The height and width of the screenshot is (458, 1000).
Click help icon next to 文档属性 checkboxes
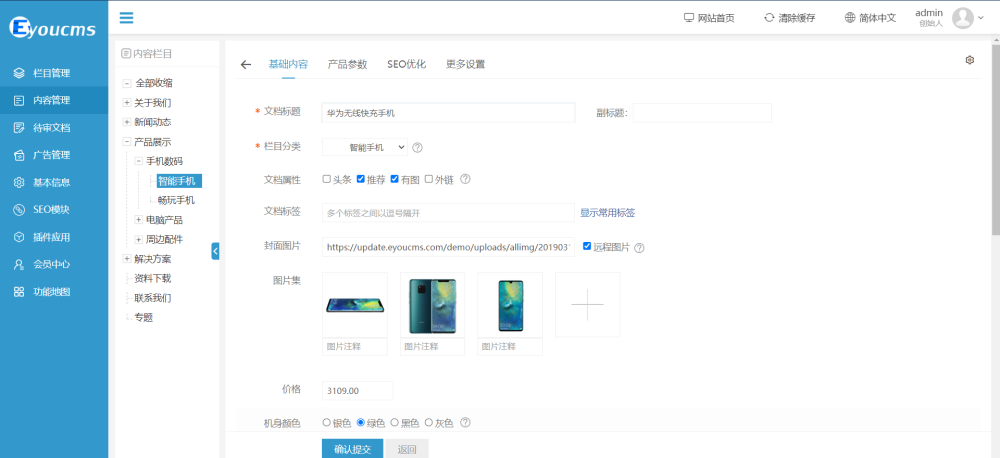pos(466,179)
